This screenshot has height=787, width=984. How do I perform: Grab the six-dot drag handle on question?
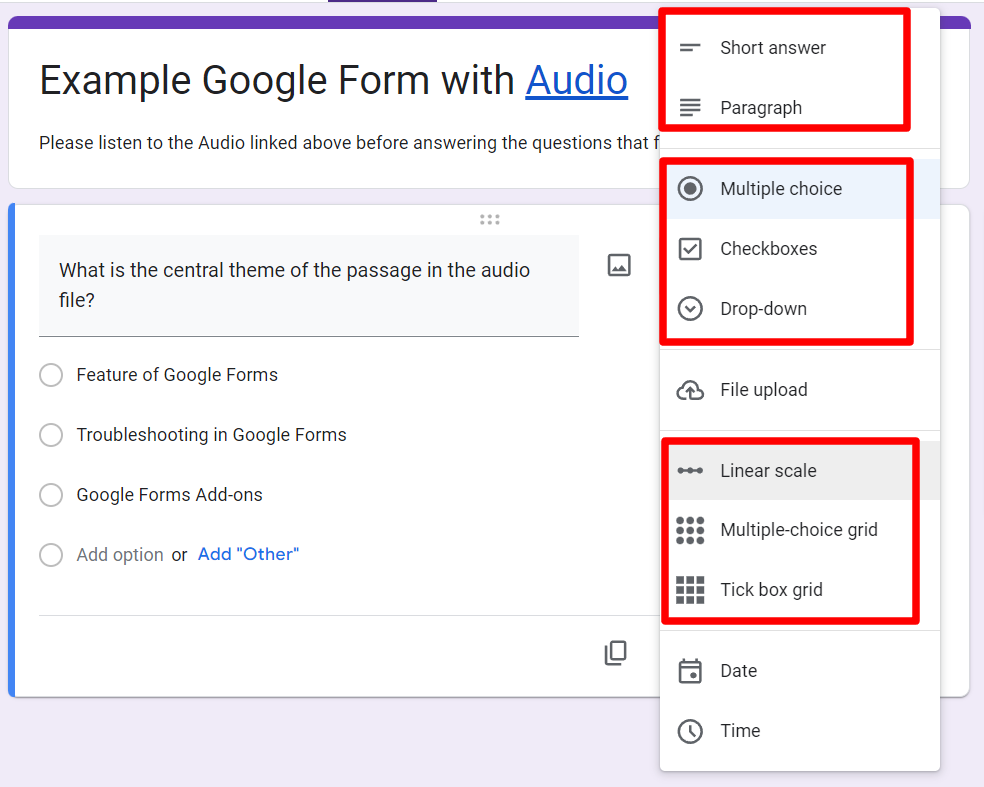[489, 219]
